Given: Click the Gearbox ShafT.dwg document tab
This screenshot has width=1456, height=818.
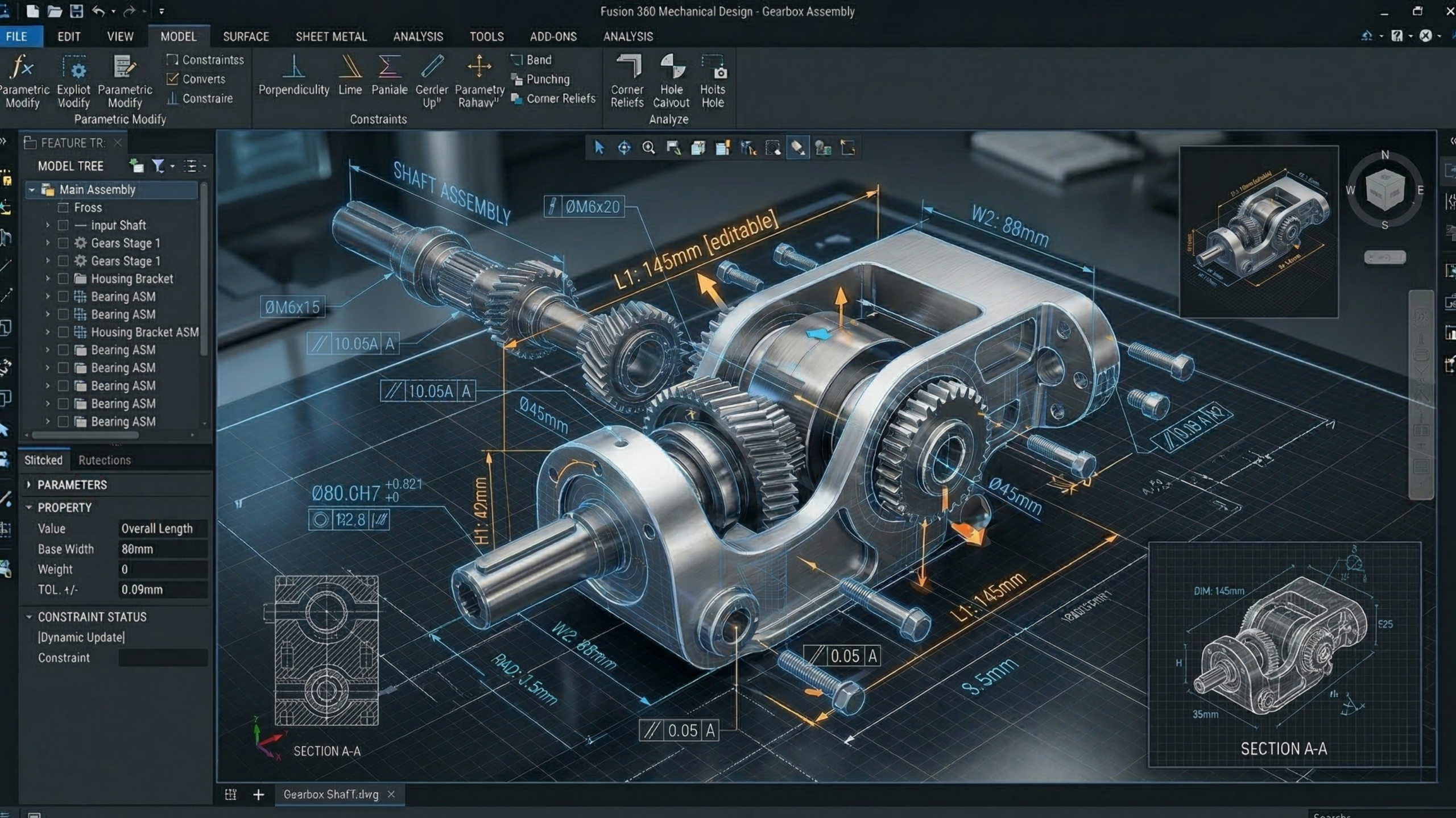Looking at the screenshot, I should pos(330,794).
